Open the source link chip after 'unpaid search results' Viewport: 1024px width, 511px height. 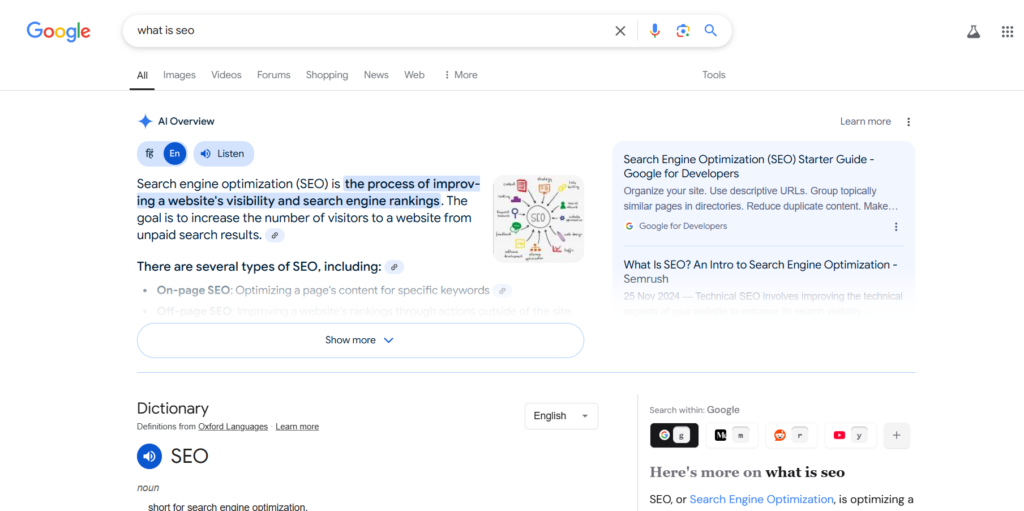click(275, 235)
